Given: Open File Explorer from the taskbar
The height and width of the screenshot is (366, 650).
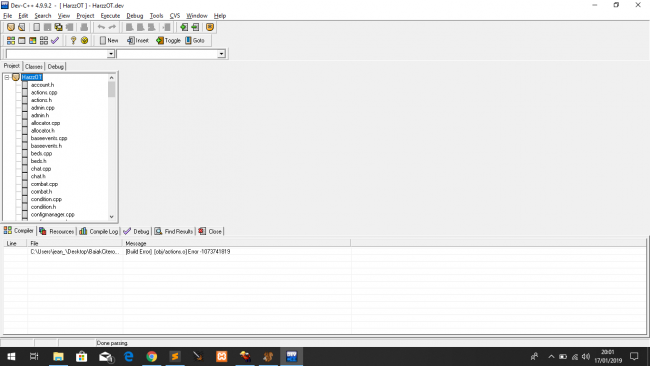Looking at the screenshot, I should coord(58,356).
